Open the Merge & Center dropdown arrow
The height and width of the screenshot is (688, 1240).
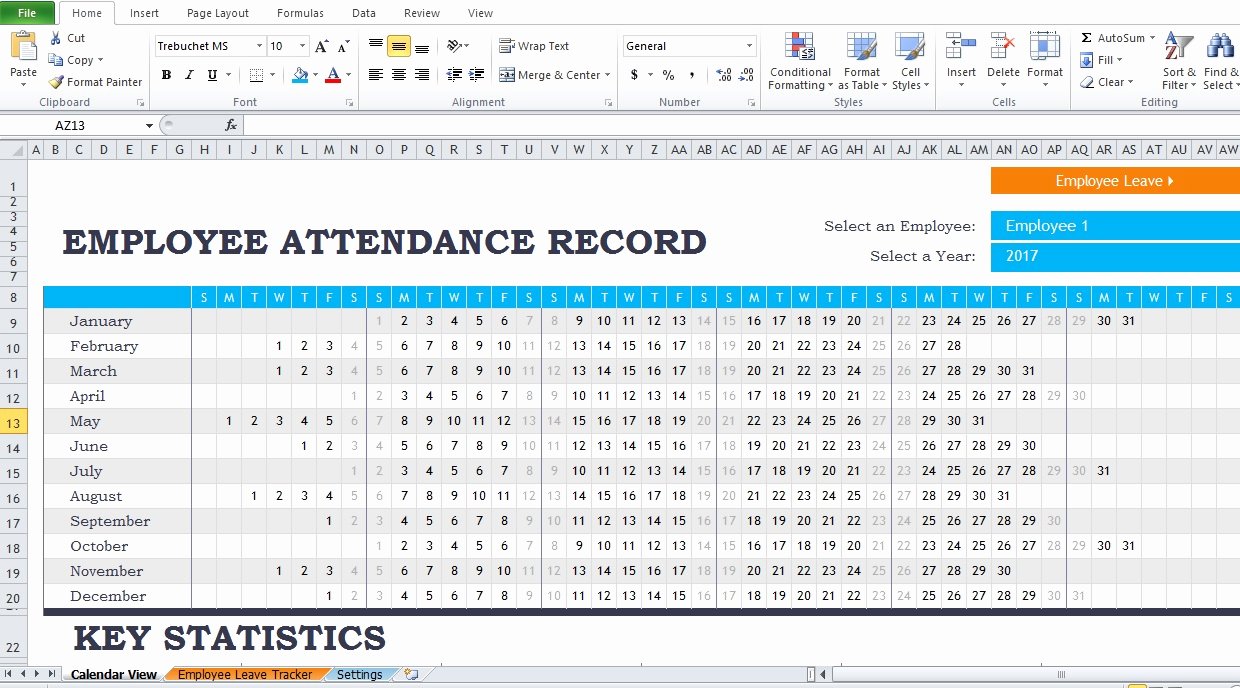coord(608,75)
